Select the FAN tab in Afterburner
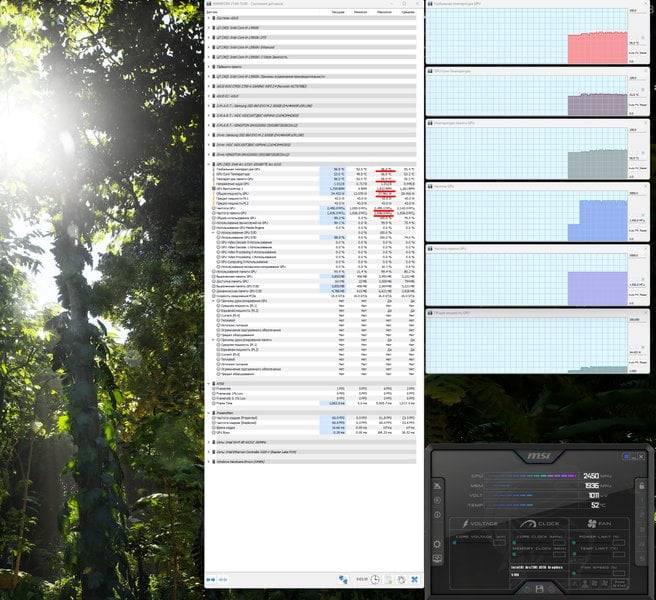The image size is (656, 600). point(599,523)
